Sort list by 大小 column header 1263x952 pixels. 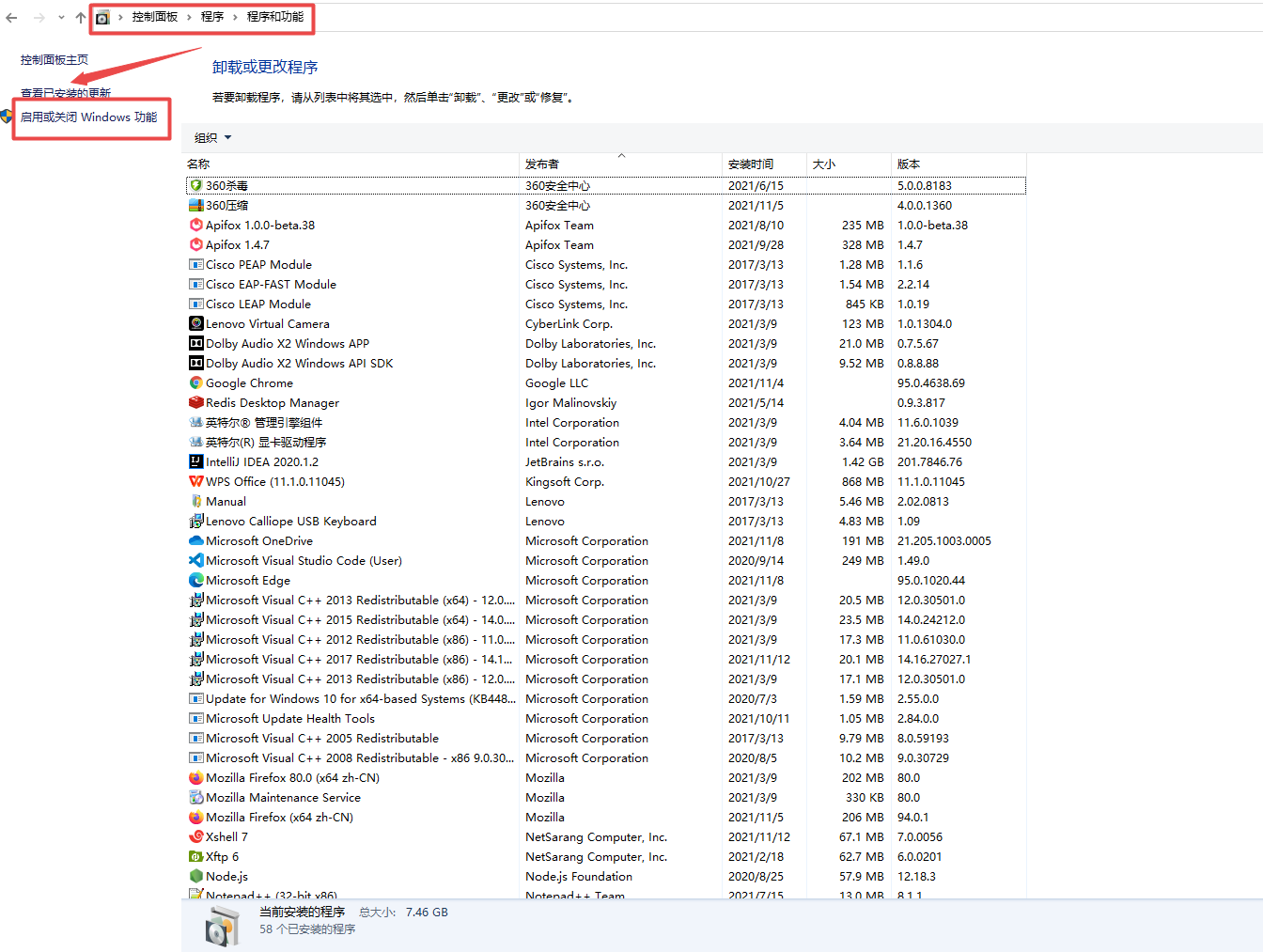[849, 164]
